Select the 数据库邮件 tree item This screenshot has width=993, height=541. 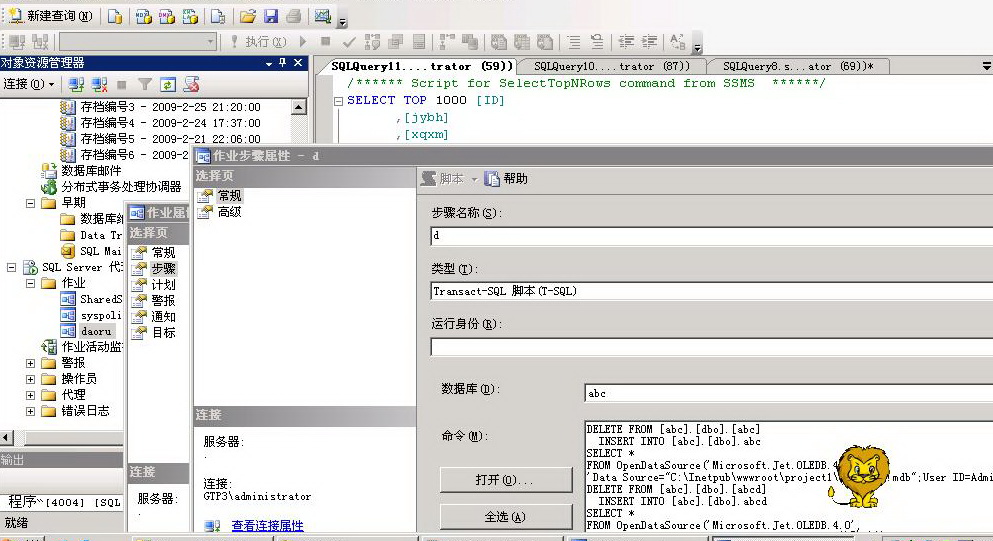tap(91, 170)
